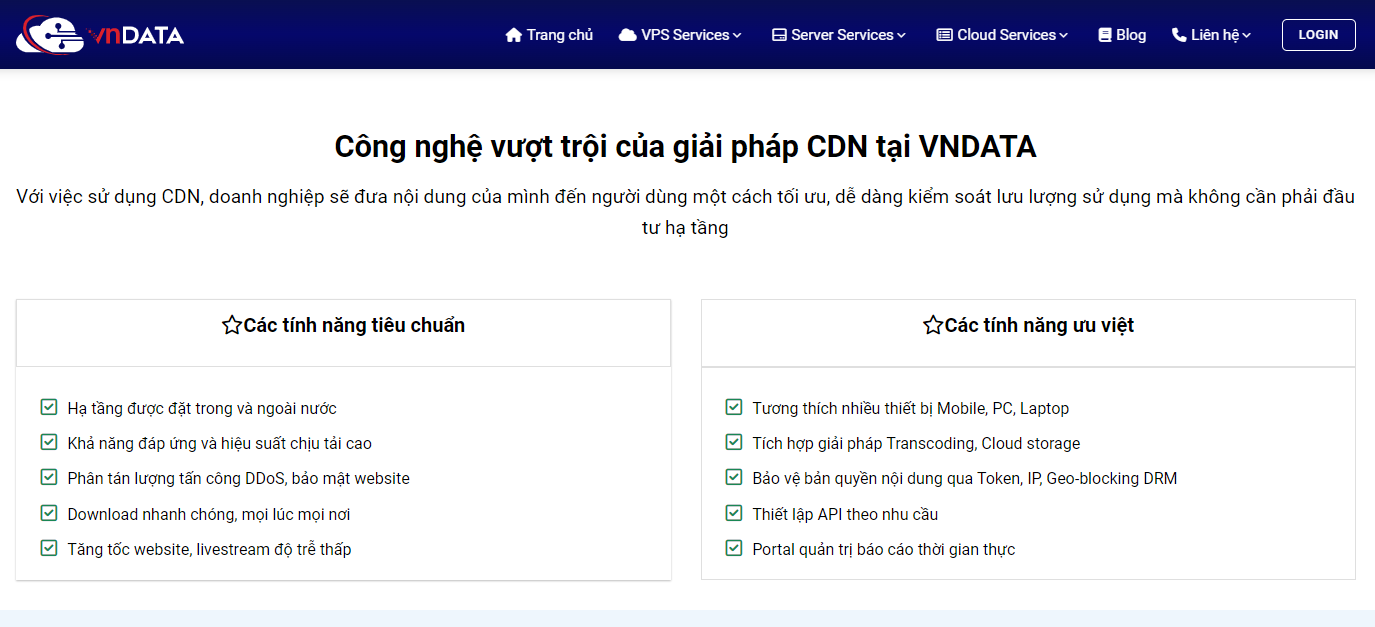Screen dimensions: 1375x627
Task: Open the Liên hệ menu
Action: [1212, 35]
